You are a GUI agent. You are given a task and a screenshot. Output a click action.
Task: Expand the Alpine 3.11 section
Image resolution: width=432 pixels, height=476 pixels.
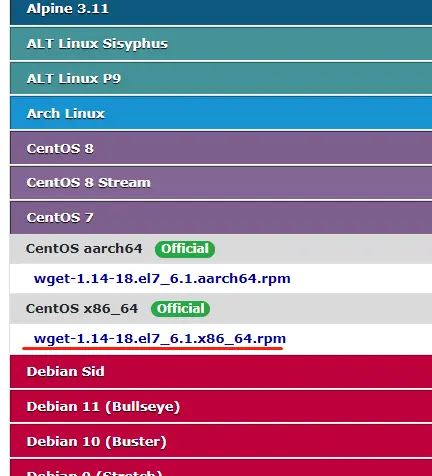coord(221,12)
